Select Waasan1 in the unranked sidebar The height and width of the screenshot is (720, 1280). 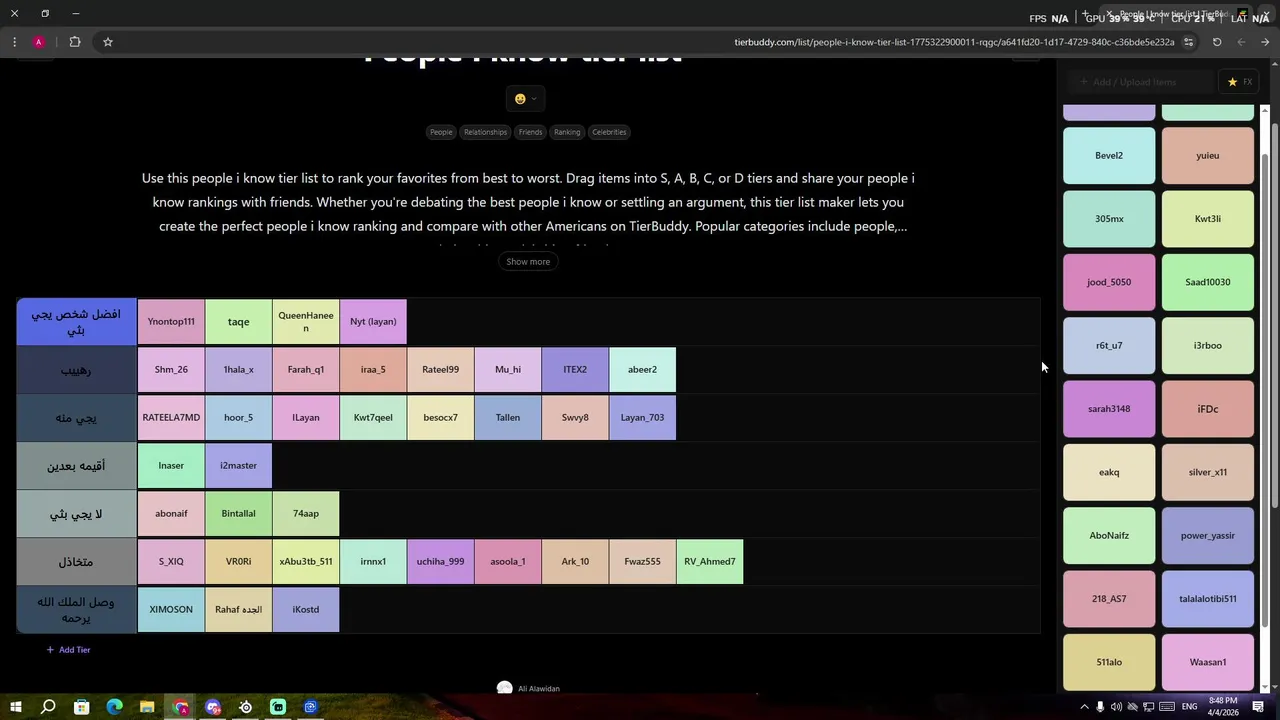coord(1208,662)
